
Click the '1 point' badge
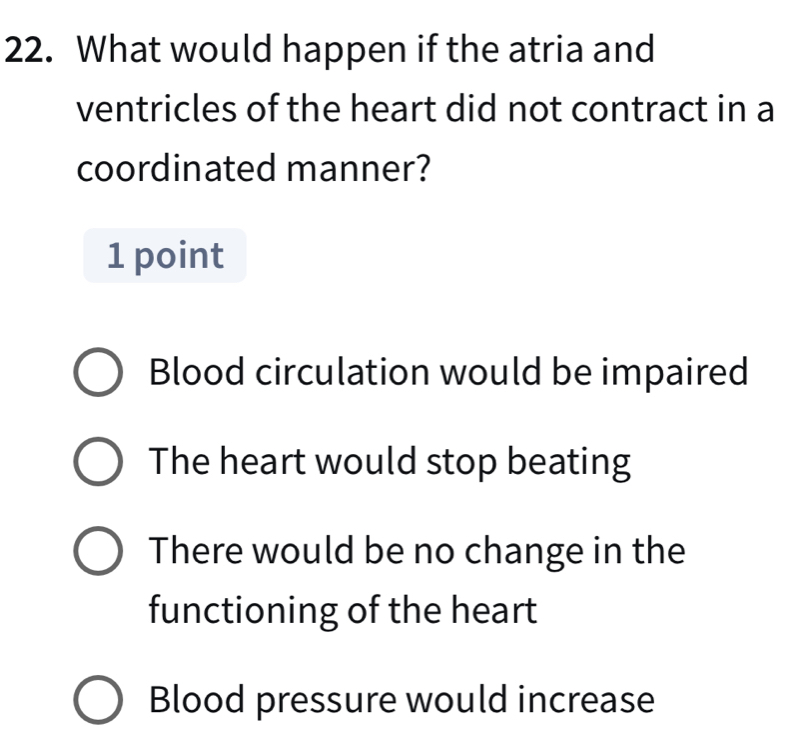tap(164, 256)
